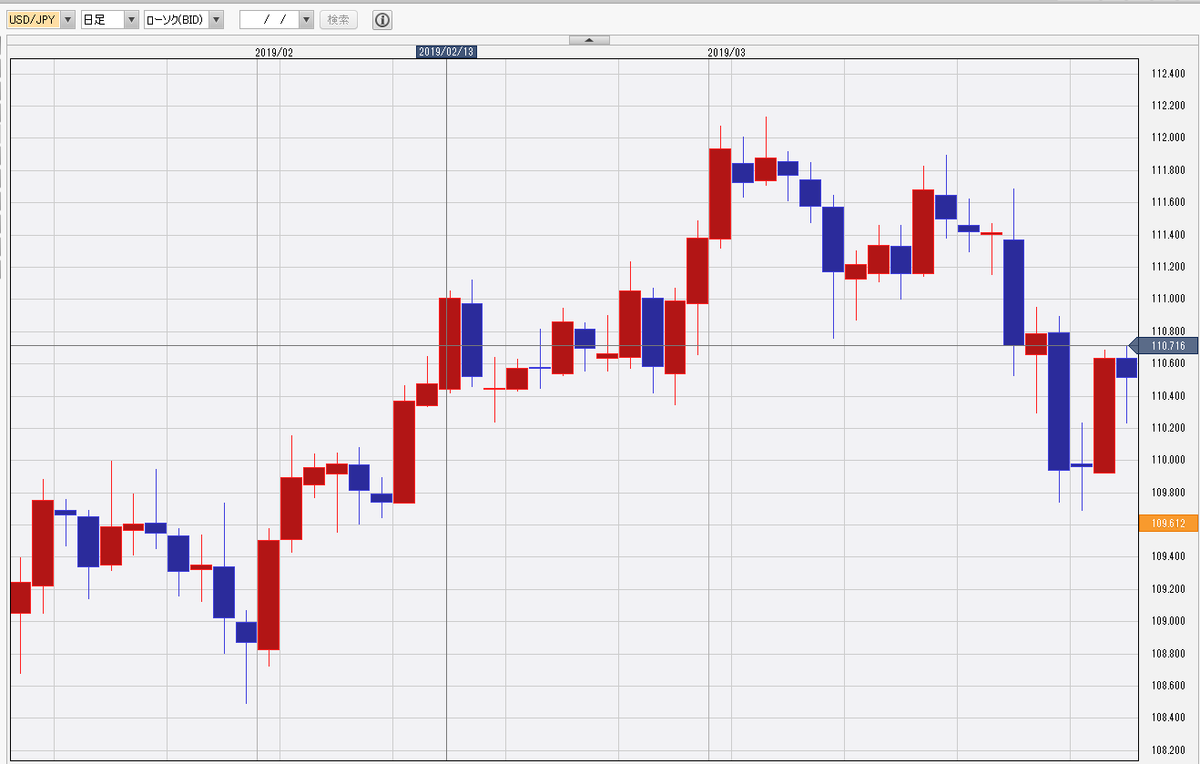Click the 112.400 price axis label
Image resolution: width=1200 pixels, height=764 pixels.
point(1167,74)
